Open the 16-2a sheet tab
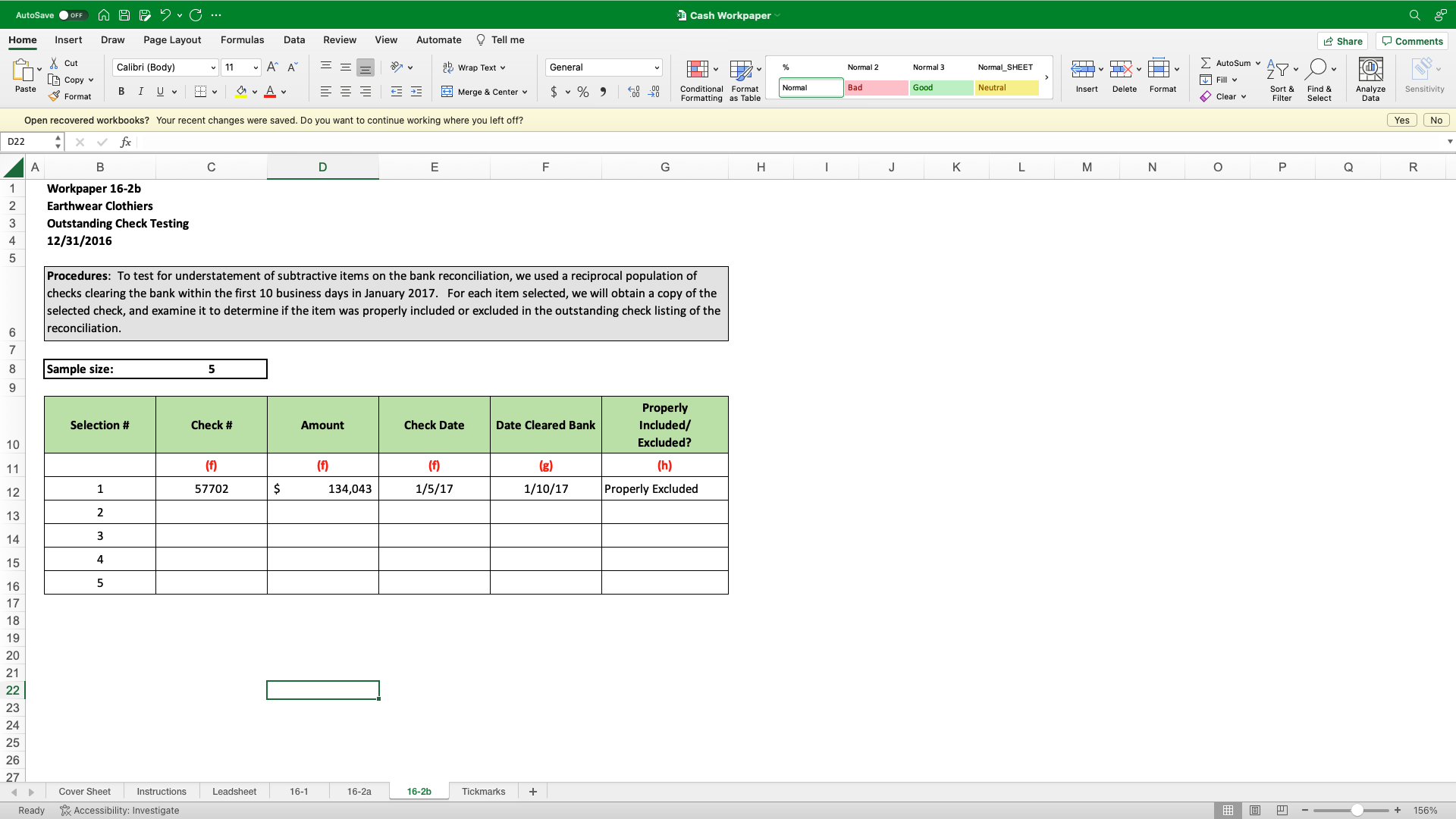1456x819 pixels. click(x=358, y=791)
